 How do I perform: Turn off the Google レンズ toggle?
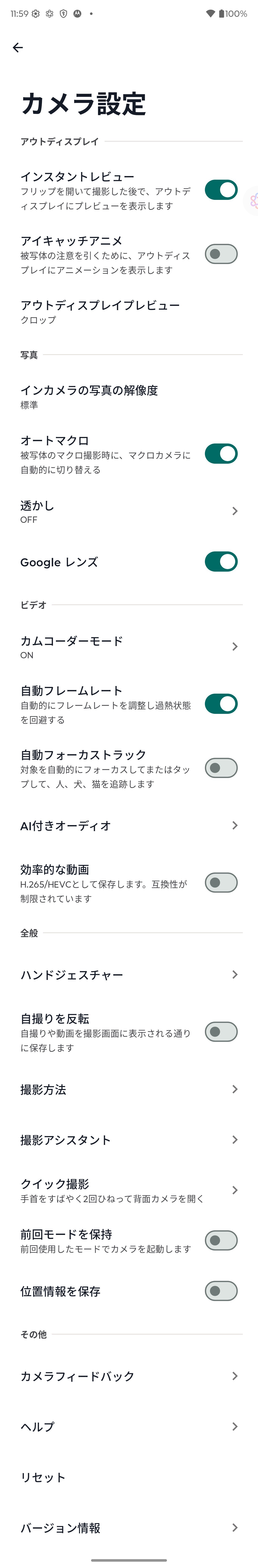tap(221, 562)
